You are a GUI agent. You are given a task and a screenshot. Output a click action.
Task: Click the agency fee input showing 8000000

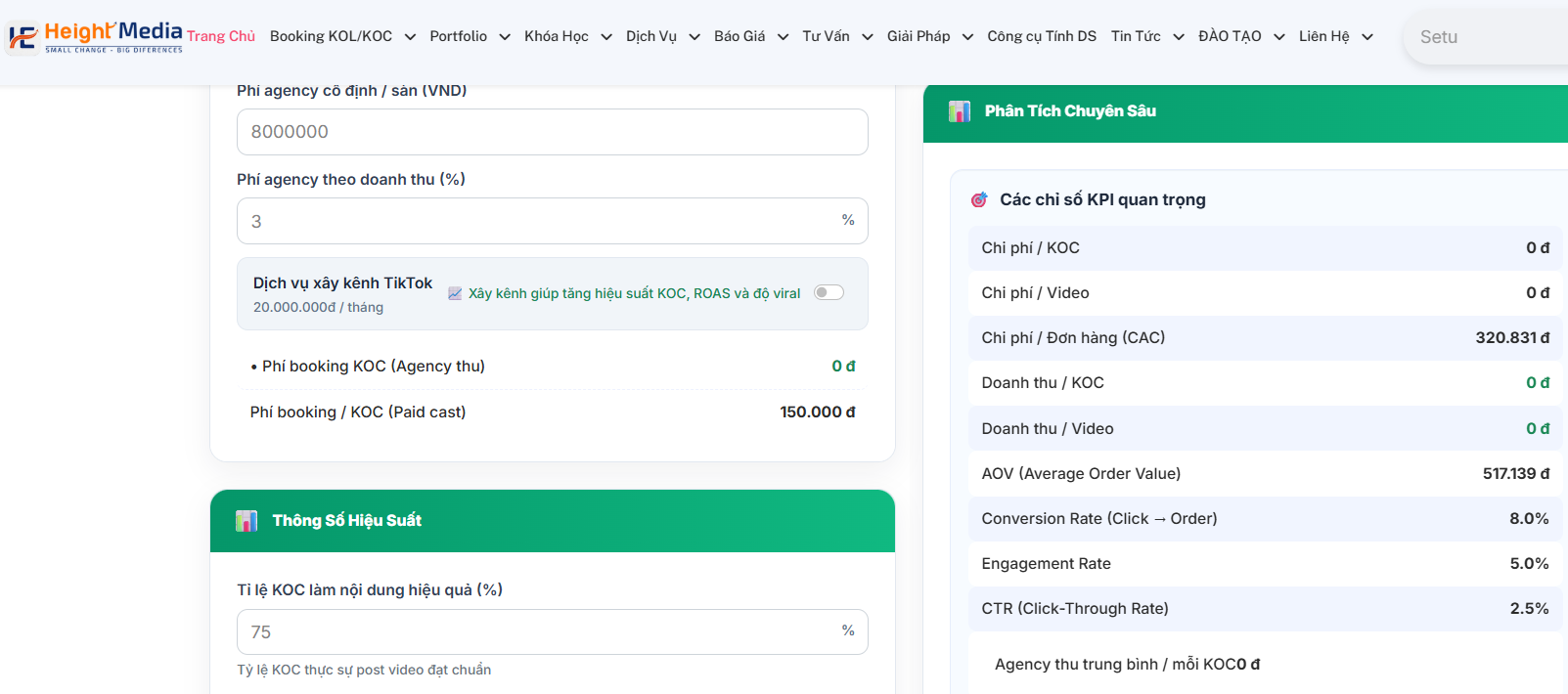[552, 132]
